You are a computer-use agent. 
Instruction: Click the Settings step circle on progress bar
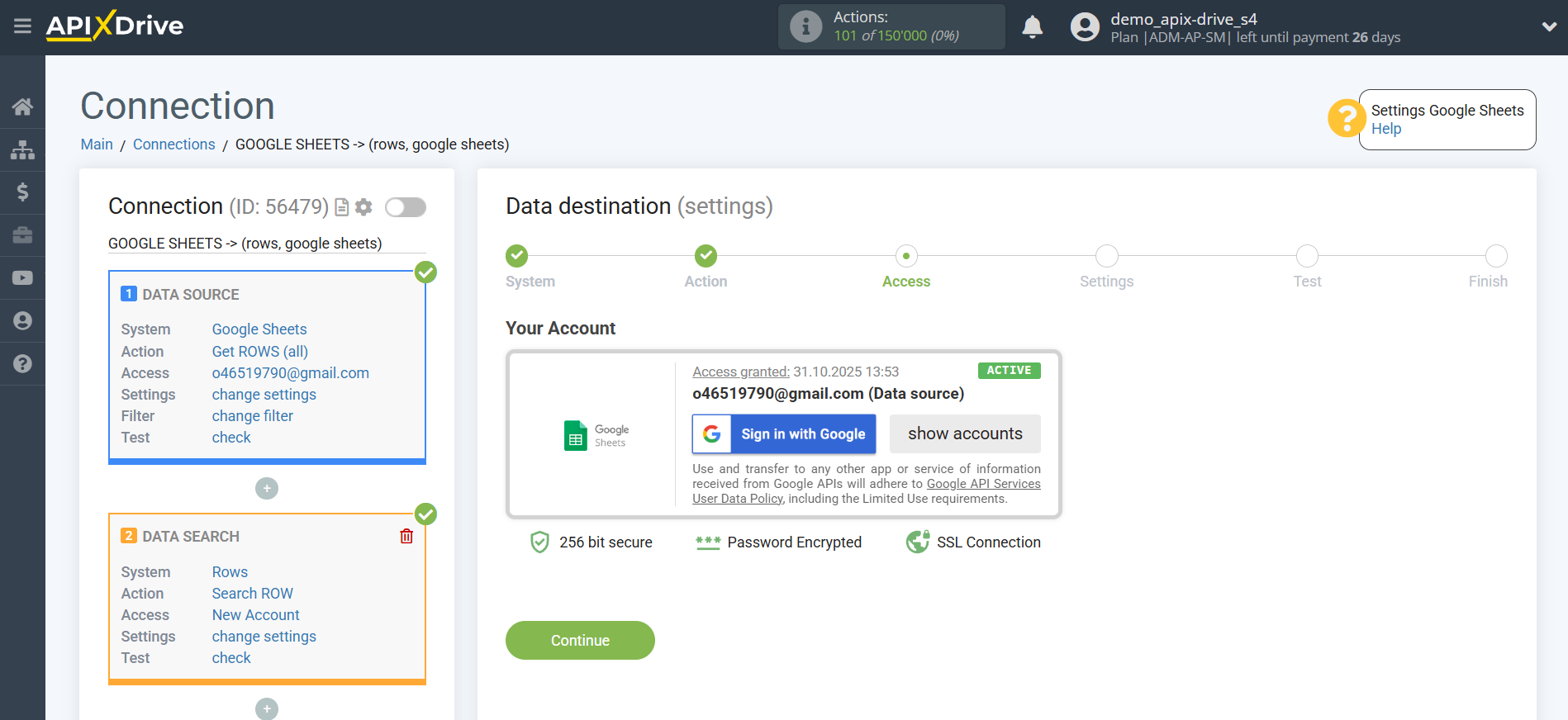point(1106,256)
